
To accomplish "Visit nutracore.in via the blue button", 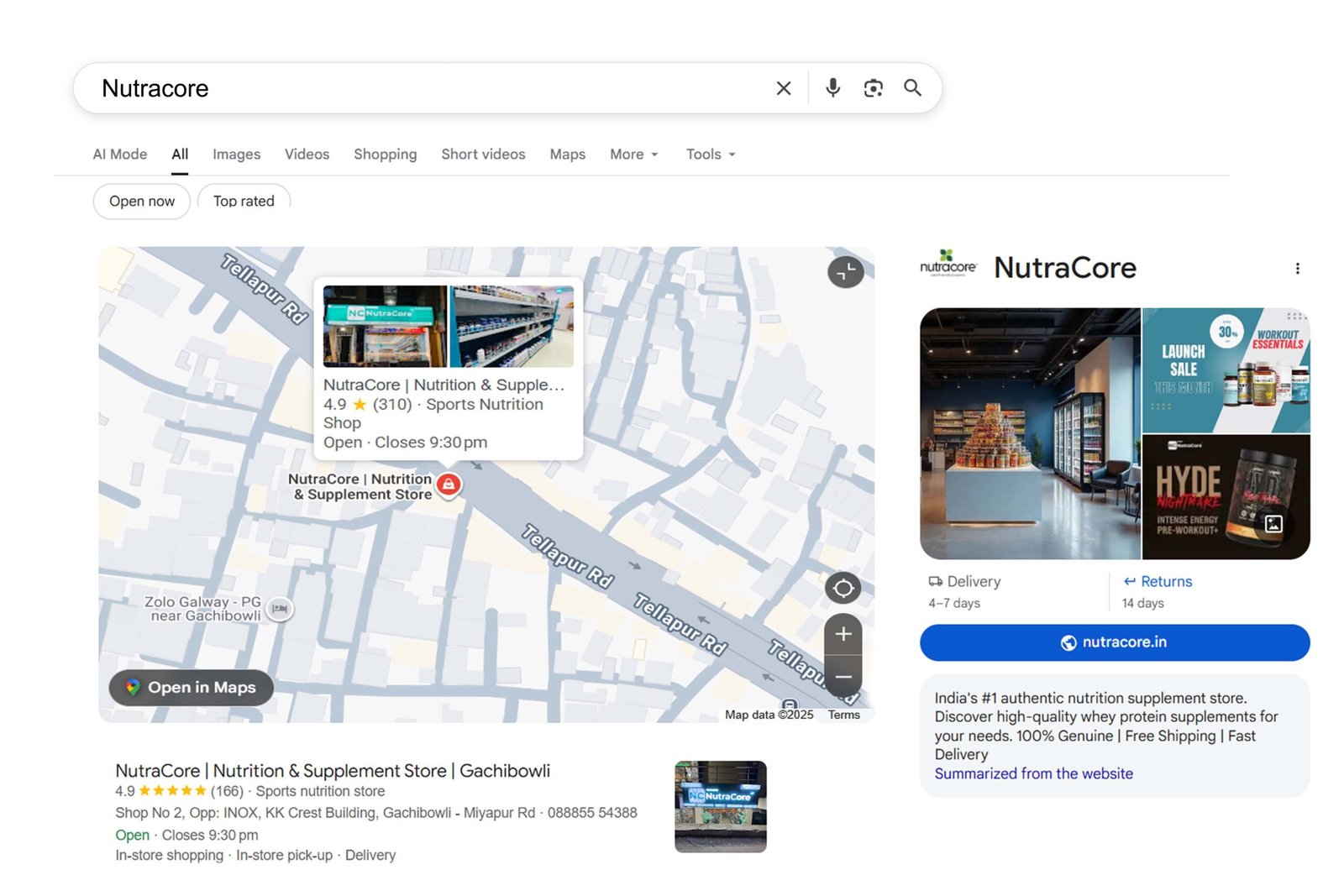I will click(1114, 642).
